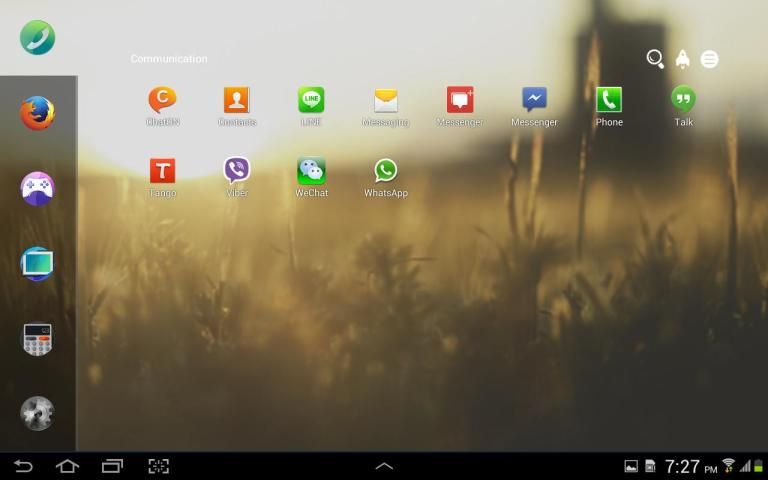Open the red Messenger app
This screenshot has width=768, height=480.
pos(460,100)
